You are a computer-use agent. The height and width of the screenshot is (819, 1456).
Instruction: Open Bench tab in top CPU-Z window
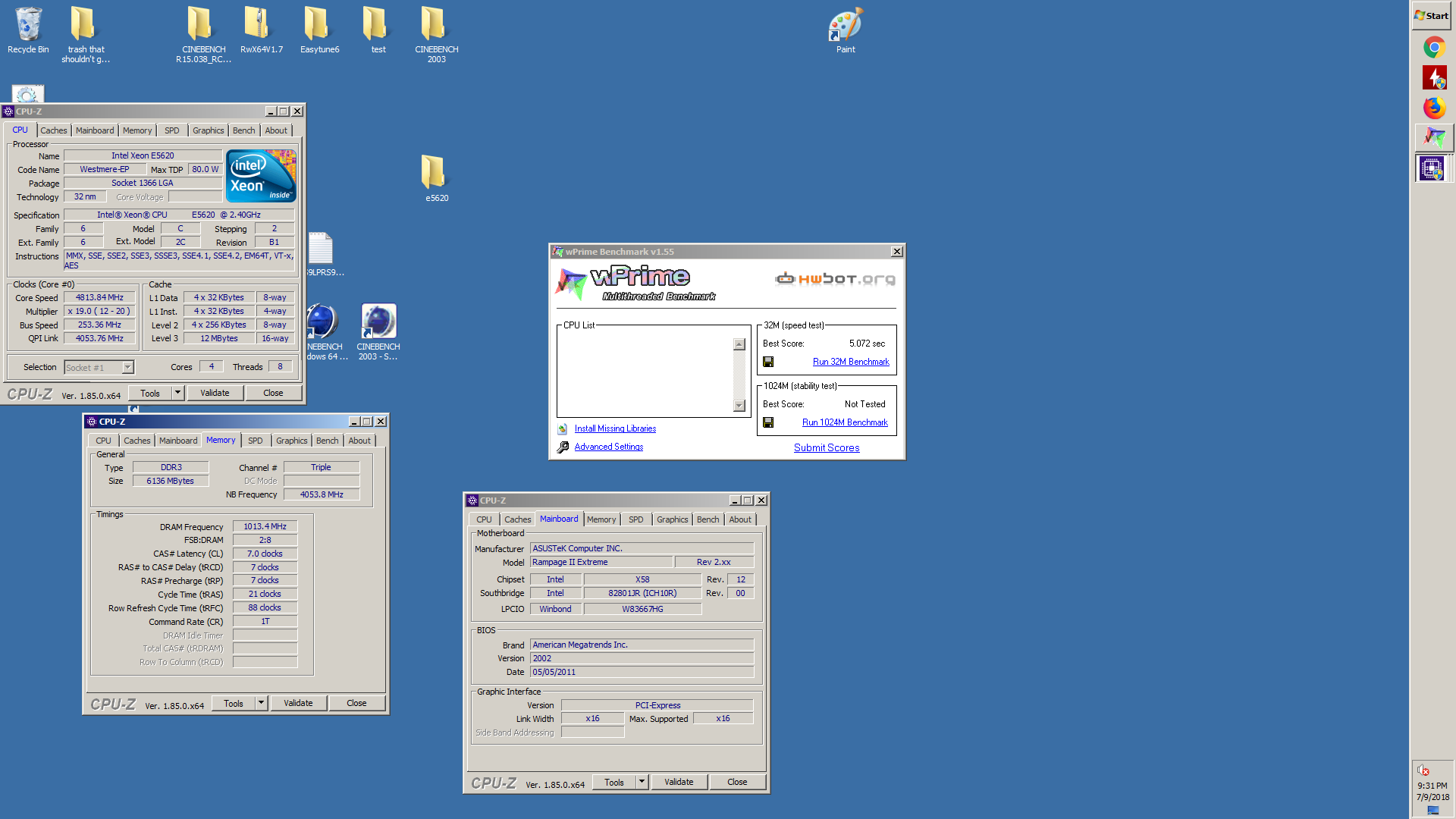pyautogui.click(x=243, y=130)
